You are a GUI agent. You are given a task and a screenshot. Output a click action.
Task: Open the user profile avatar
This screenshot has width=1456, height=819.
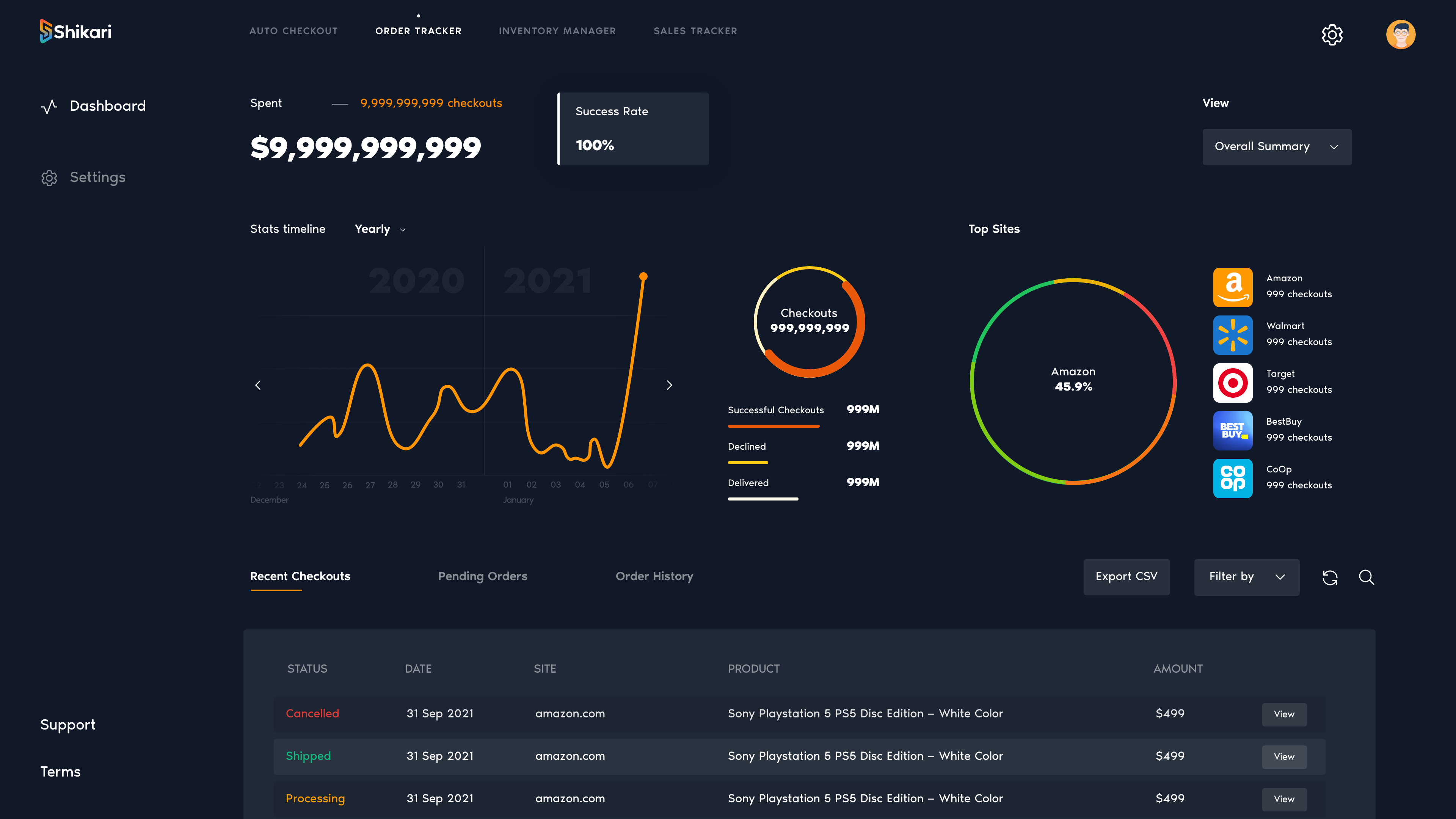(1401, 35)
